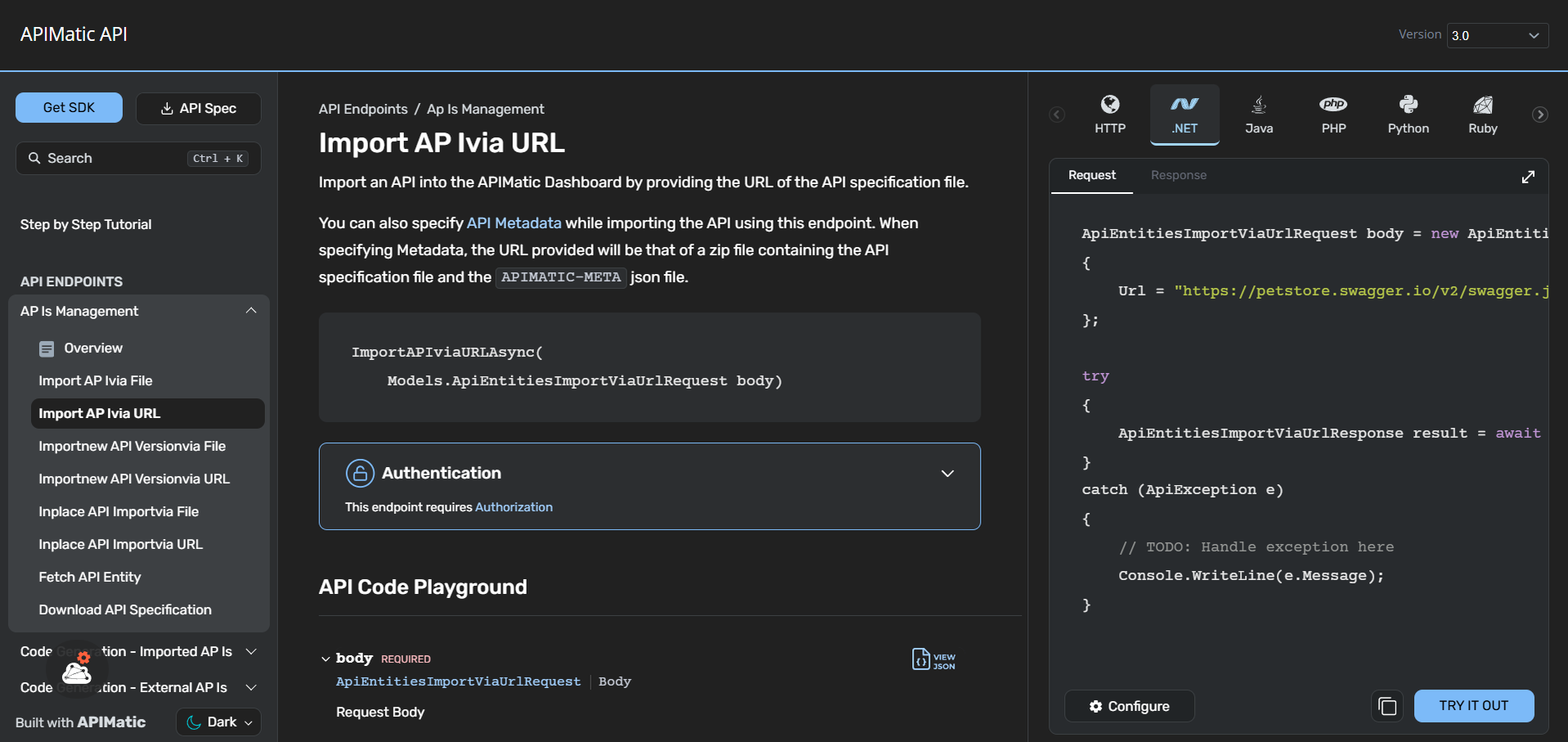Open the Configure settings
This screenshot has height=742, width=1568.
point(1129,706)
